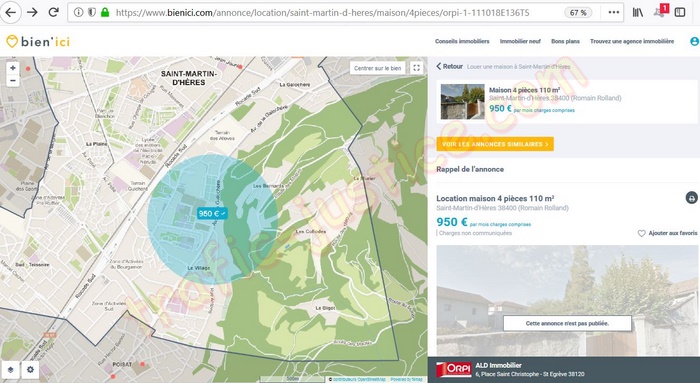This screenshot has height=383, width=700.
Task: Click the 950 € map price marker
Action: (x=212, y=213)
